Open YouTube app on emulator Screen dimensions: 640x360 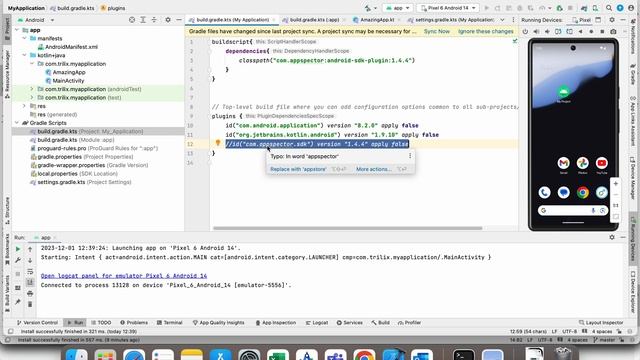click(601, 163)
